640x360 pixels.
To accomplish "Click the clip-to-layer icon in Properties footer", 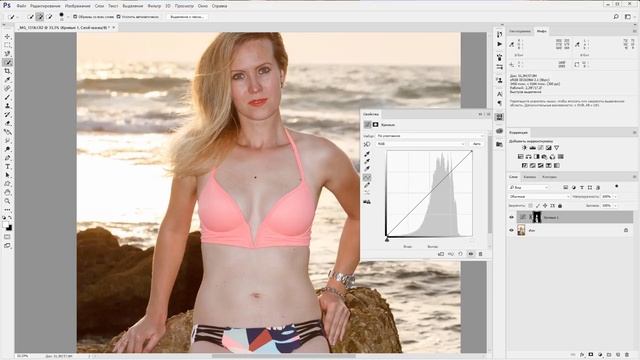I will coord(441,254).
